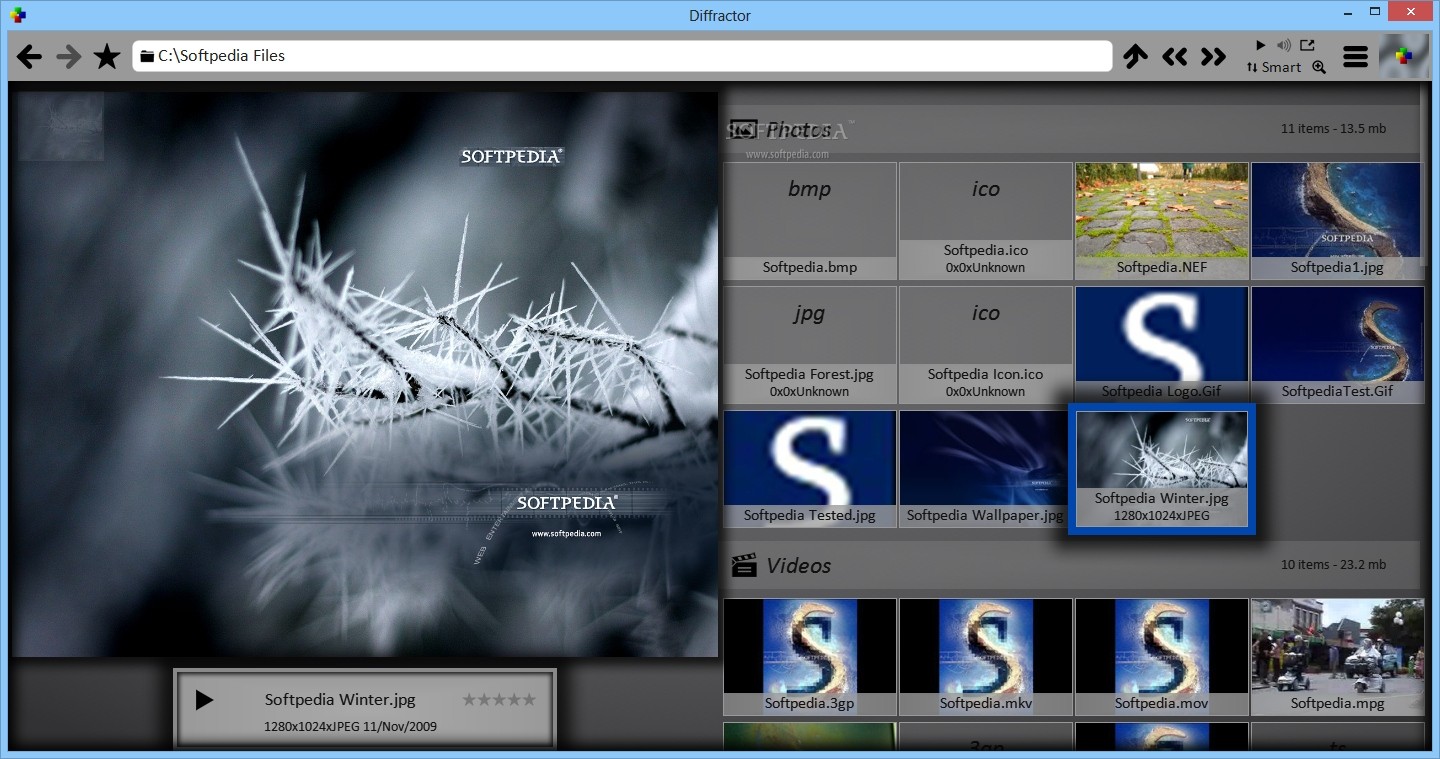Select the Softpedia.ico thumbnail
Screen dimensions: 1440x759
point(986,221)
